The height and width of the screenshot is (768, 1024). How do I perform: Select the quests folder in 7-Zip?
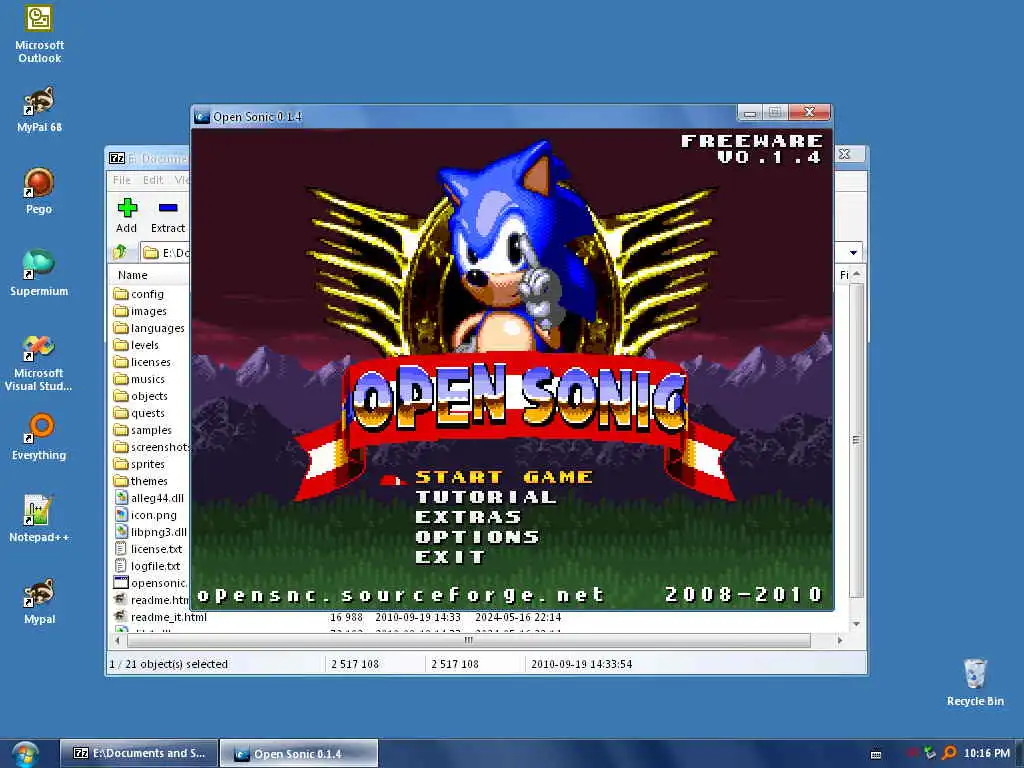(x=138, y=413)
